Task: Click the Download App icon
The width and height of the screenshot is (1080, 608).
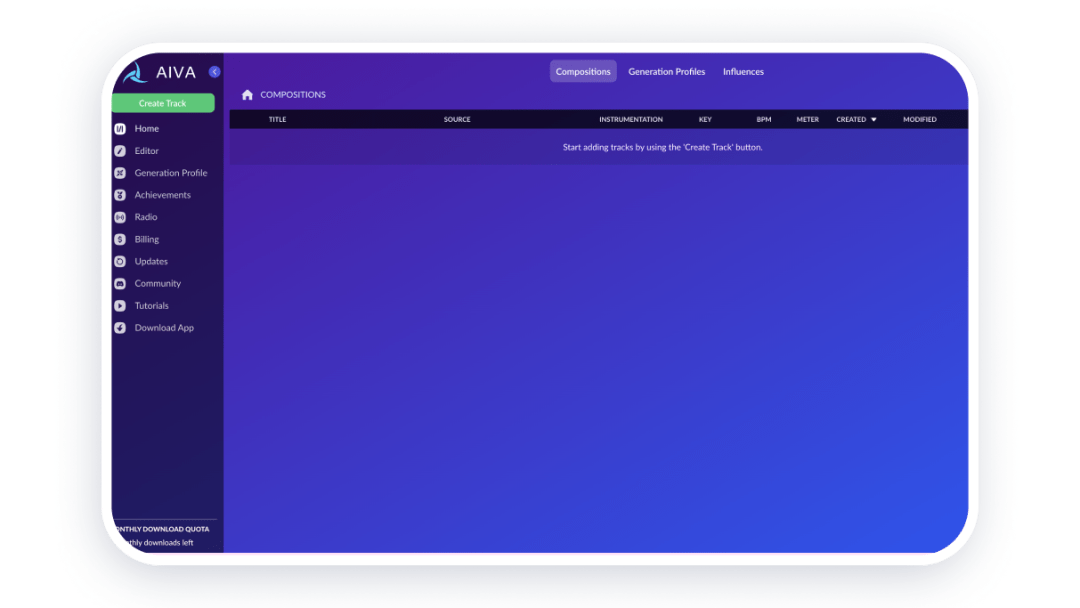Action: (120, 328)
